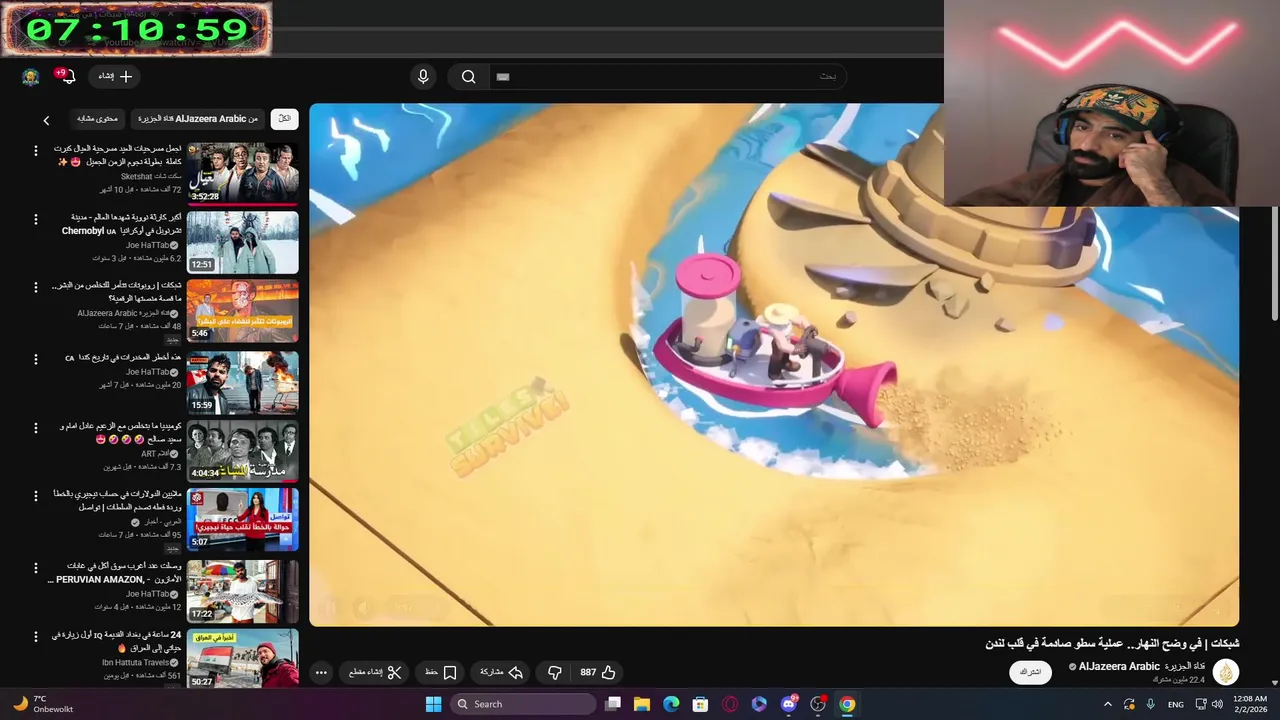This screenshot has width=1280, height=720.
Task: Click the main video player
Action: 774,365
